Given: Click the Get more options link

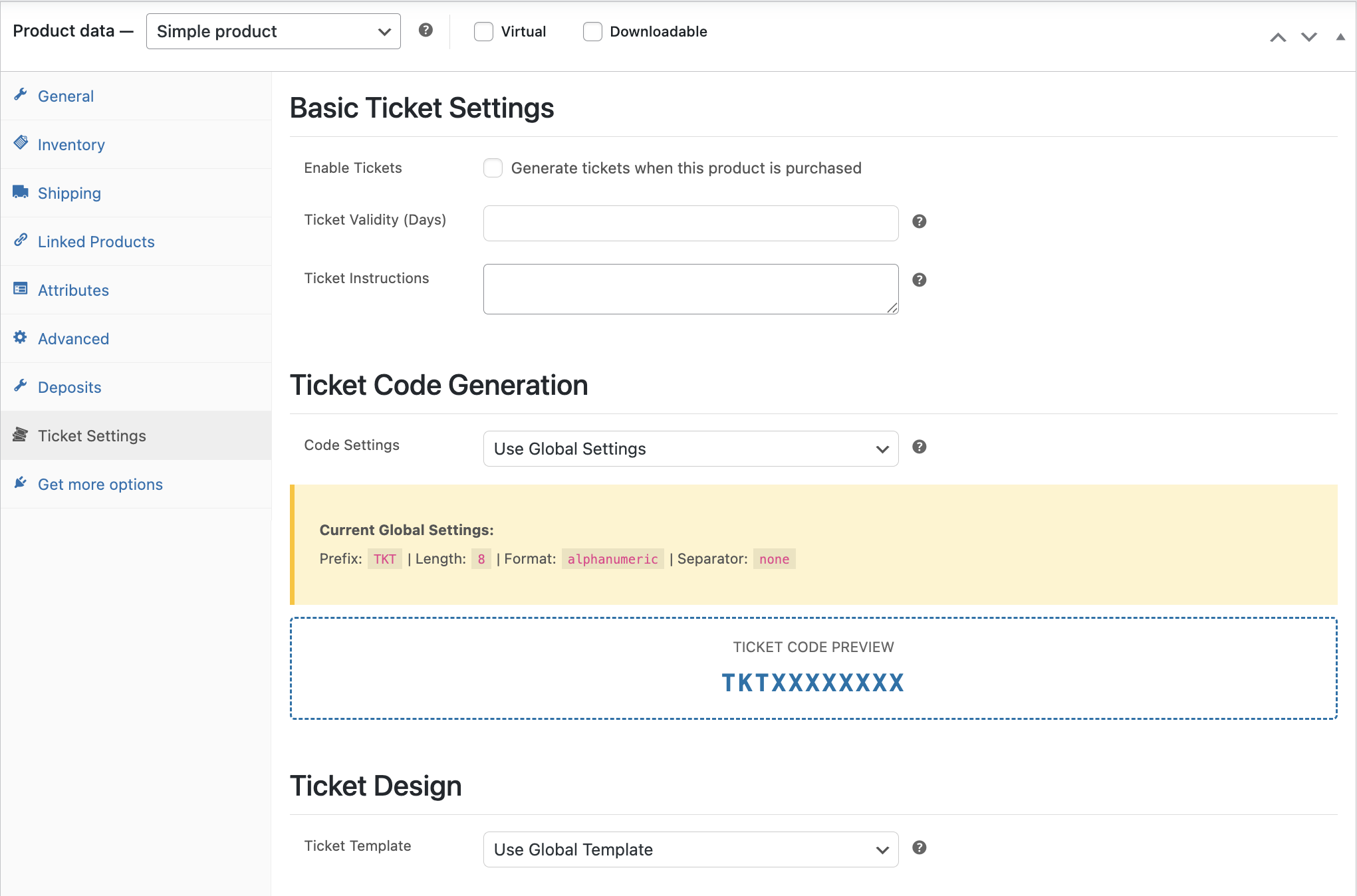Looking at the screenshot, I should (100, 485).
